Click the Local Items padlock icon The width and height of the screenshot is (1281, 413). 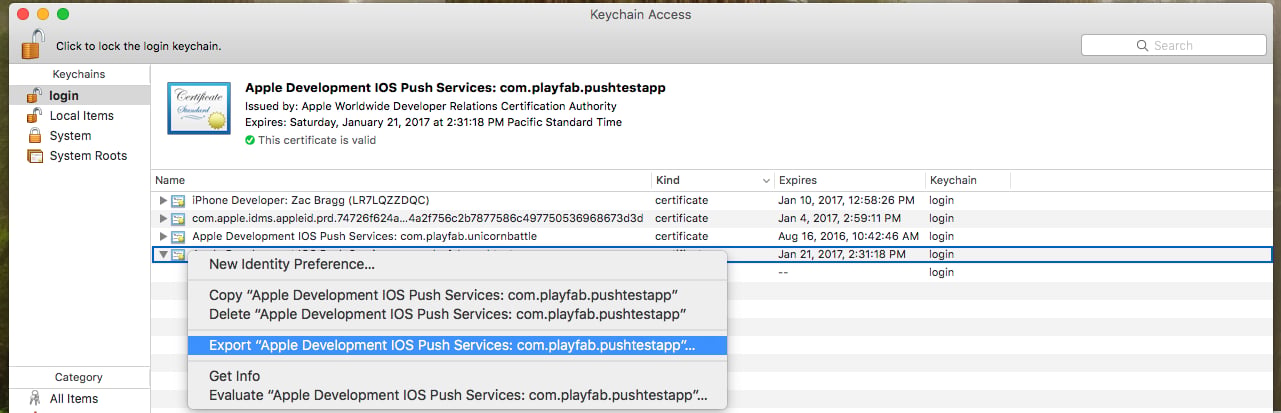[35, 115]
